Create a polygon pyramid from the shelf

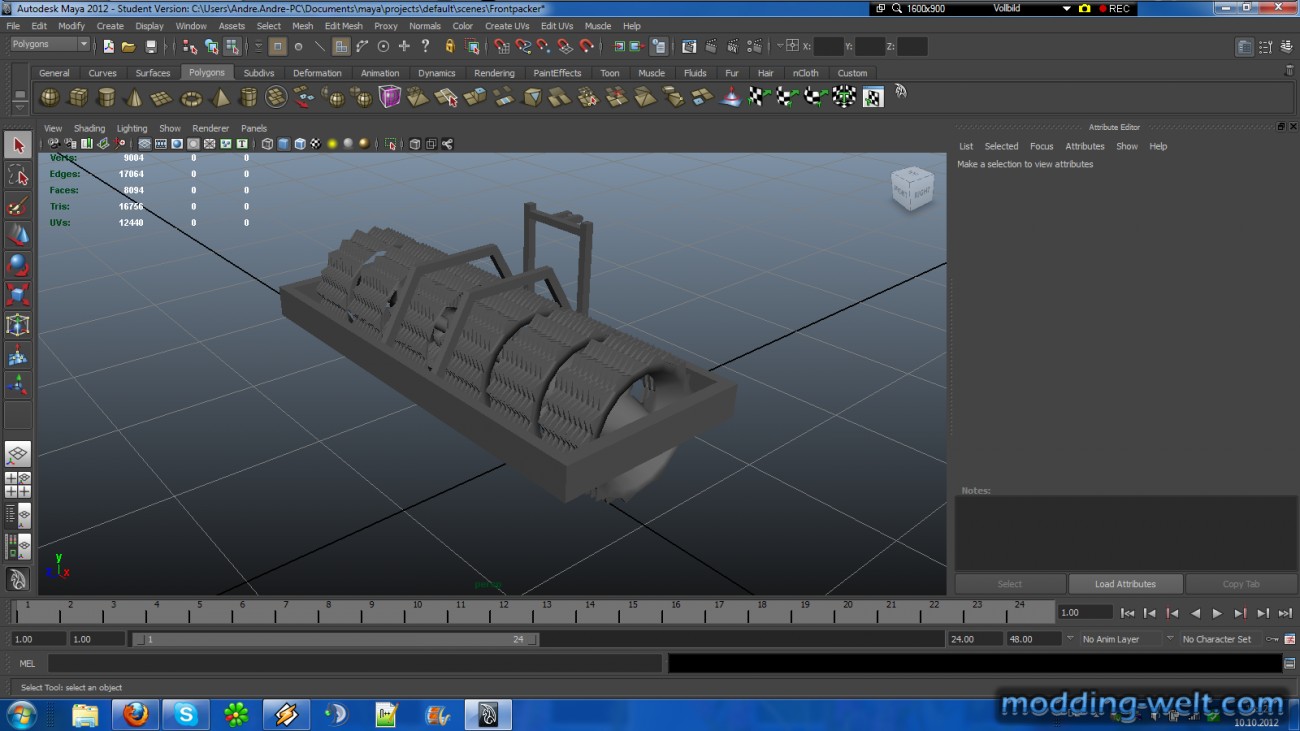click(x=220, y=97)
